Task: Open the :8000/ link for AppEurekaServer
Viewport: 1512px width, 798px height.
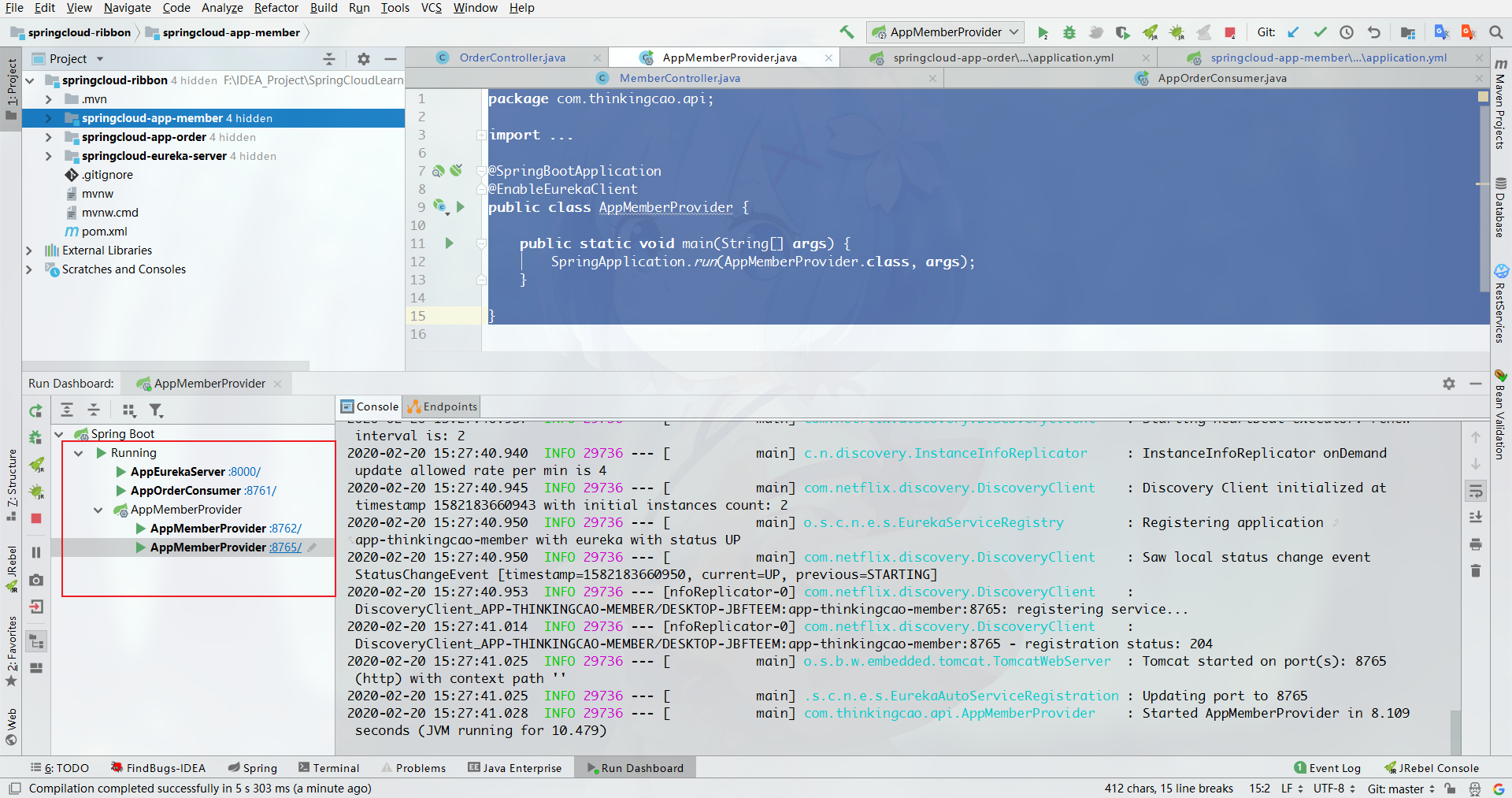Action: (x=245, y=472)
